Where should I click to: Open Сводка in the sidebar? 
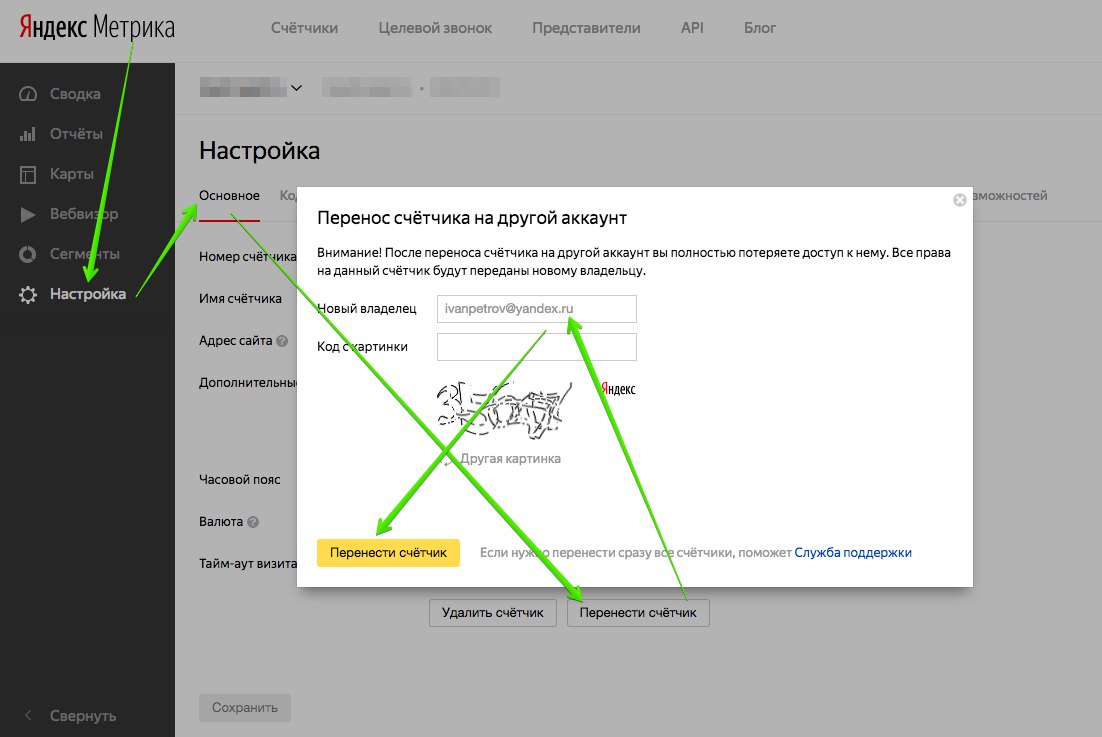[x=75, y=93]
